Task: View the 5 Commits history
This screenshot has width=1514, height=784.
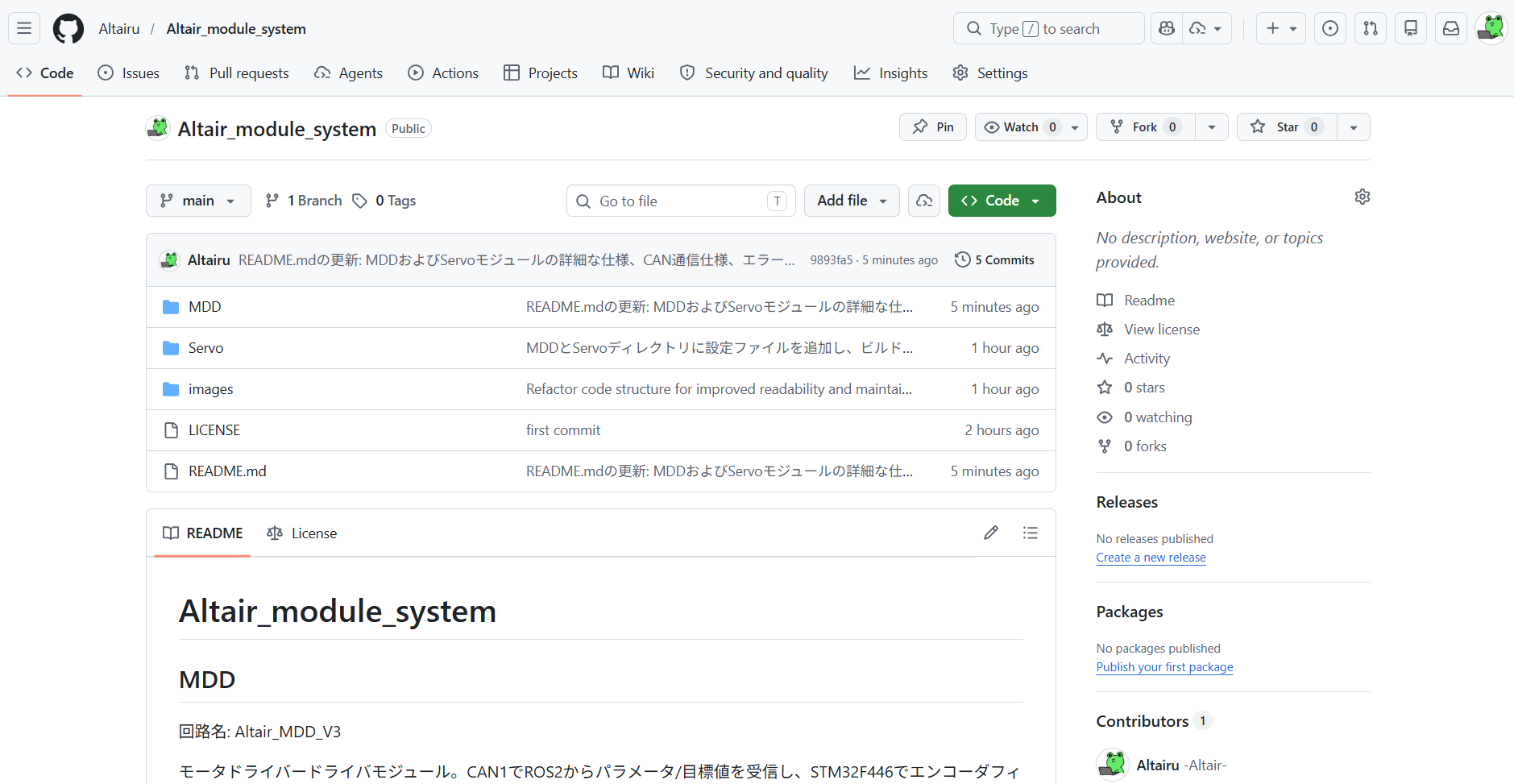Action: pos(995,260)
